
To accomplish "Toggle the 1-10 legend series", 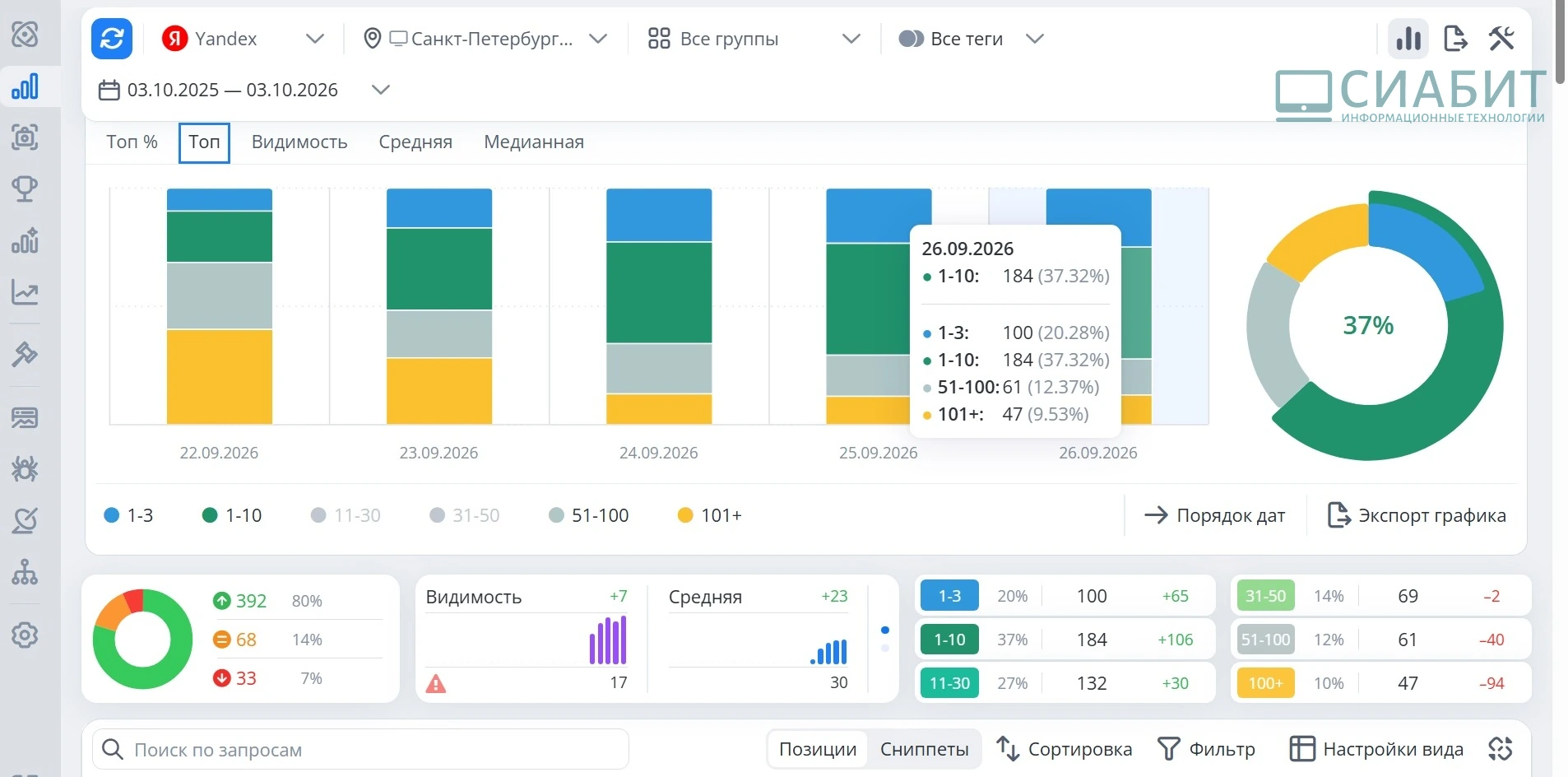I will tap(232, 515).
